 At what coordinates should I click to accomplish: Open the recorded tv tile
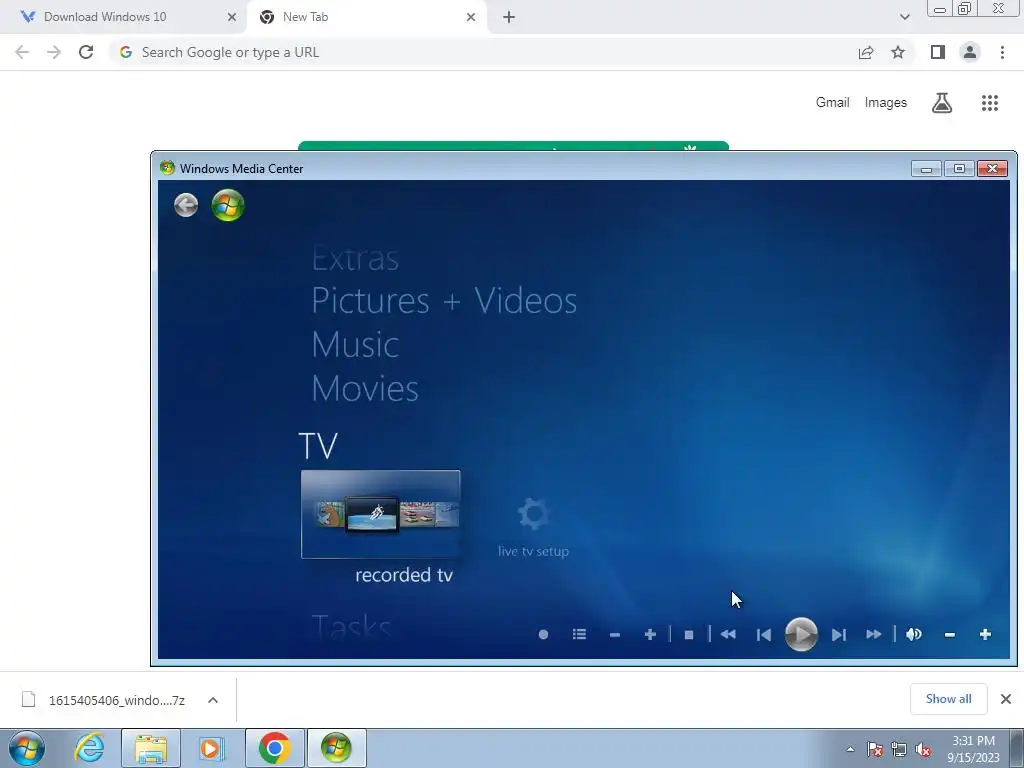(x=381, y=514)
